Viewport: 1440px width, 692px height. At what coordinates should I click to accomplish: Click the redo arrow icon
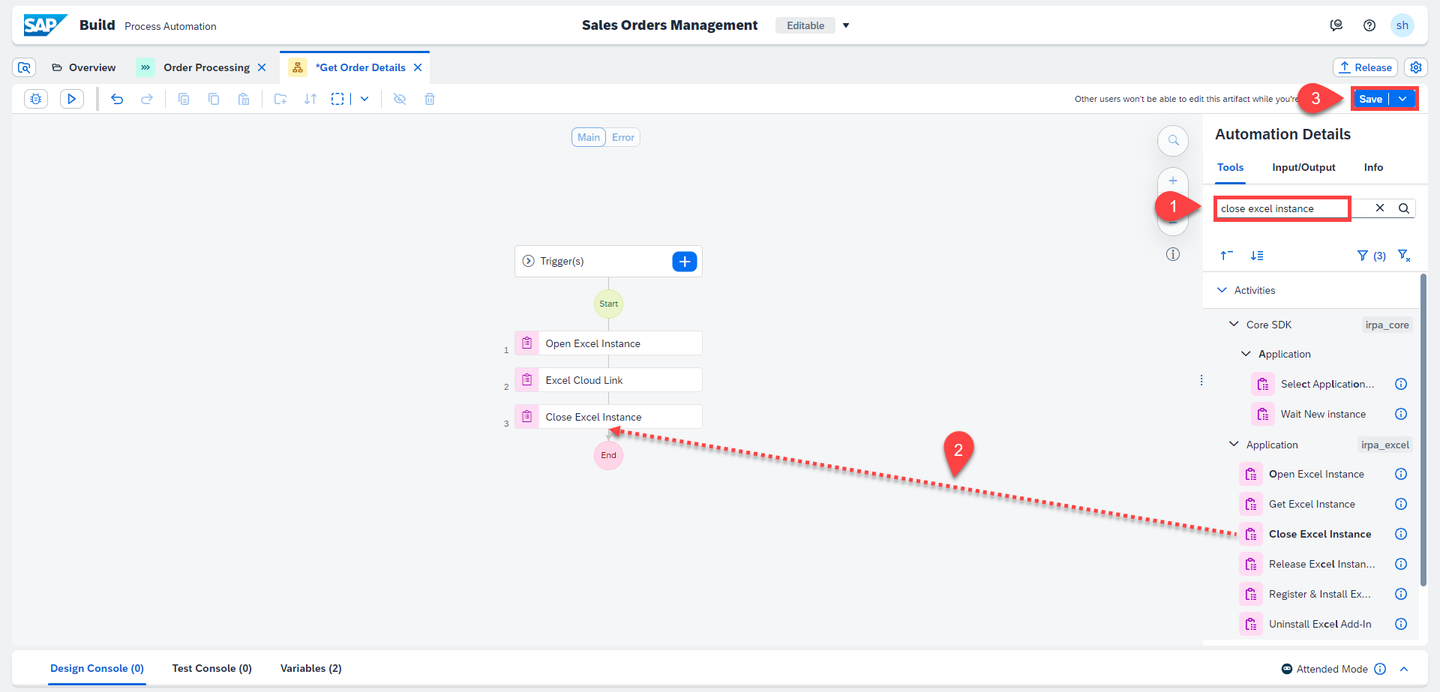(147, 99)
